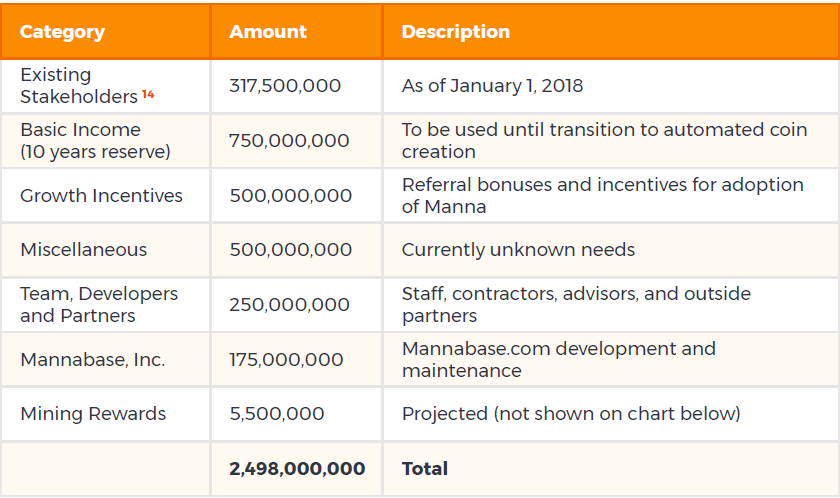This screenshot has height=498, width=840.
Task: Click the 317,500,000 amount cell
Action: 285,86
